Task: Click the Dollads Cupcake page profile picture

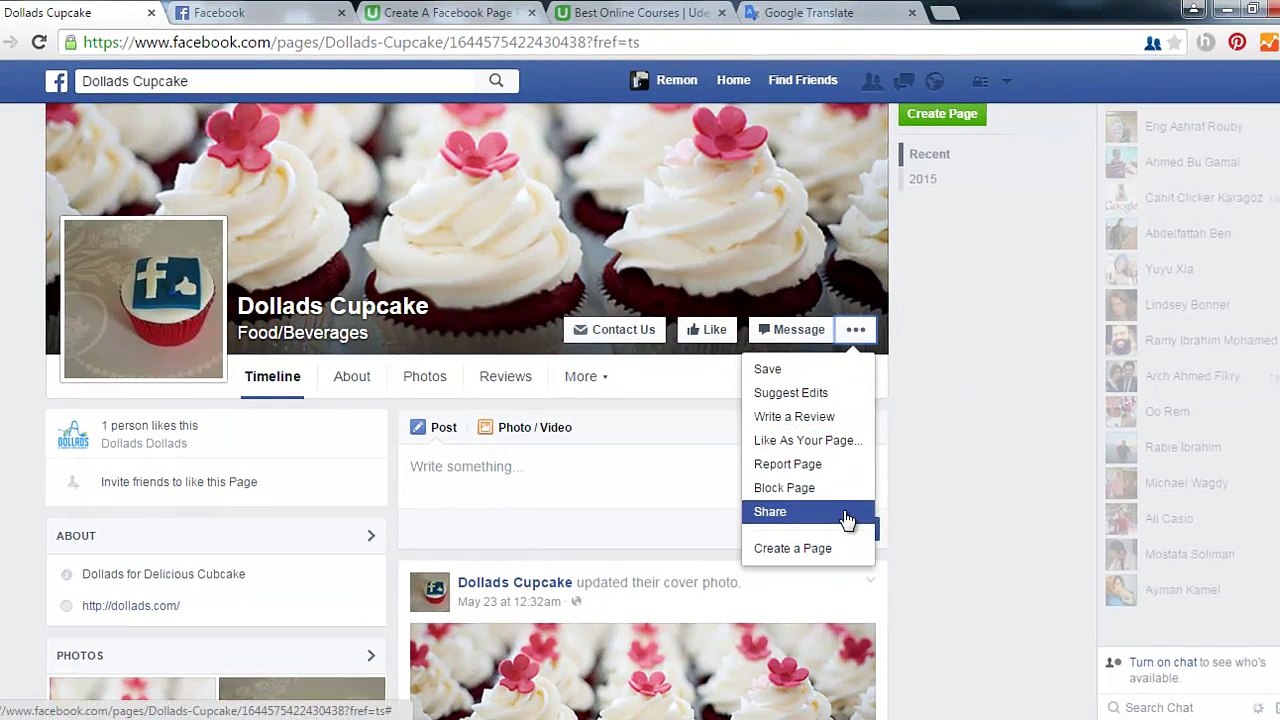Action: click(144, 299)
